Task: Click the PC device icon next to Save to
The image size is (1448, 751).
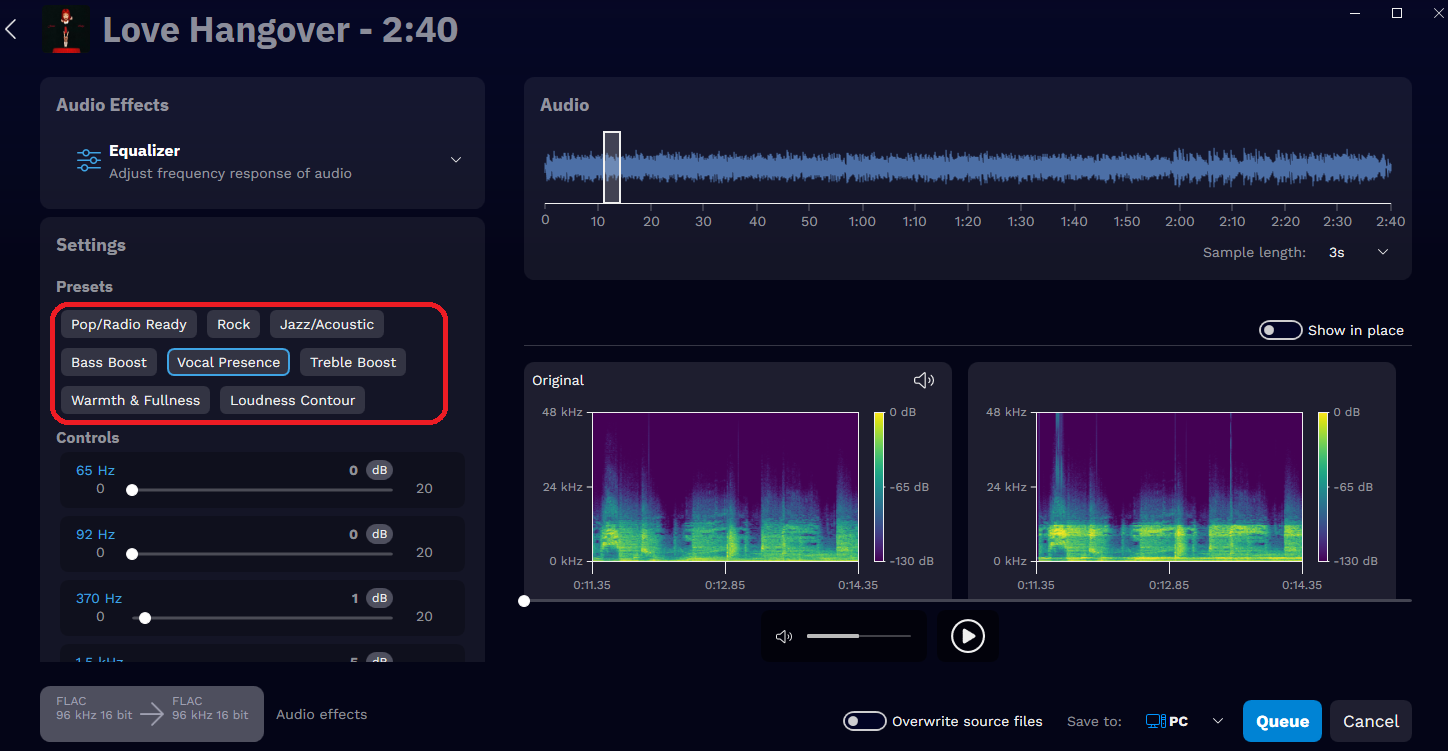Action: click(1157, 720)
